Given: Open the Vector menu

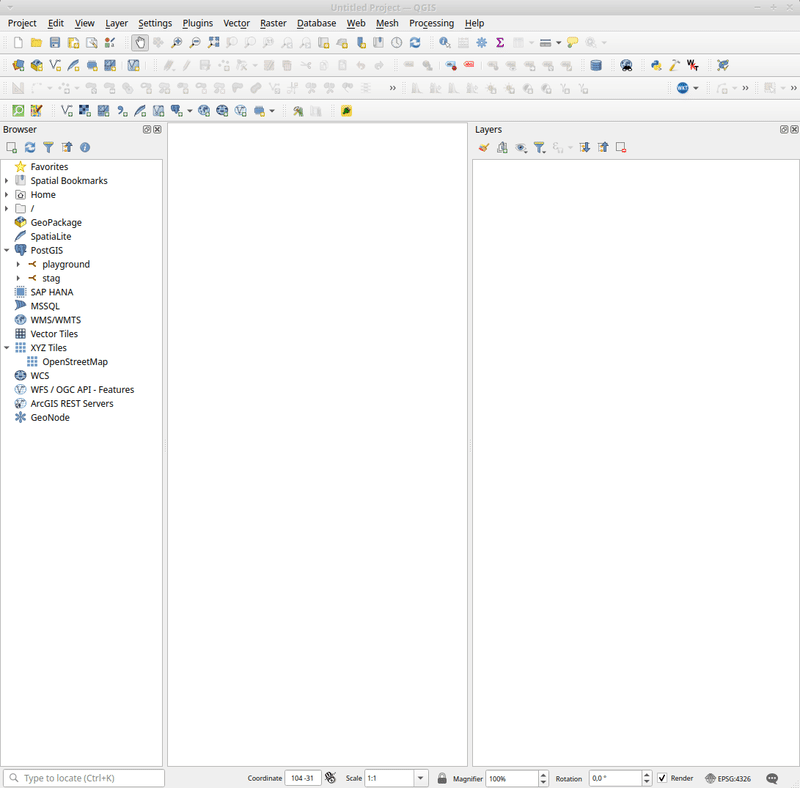Looking at the screenshot, I should tap(236, 23).
